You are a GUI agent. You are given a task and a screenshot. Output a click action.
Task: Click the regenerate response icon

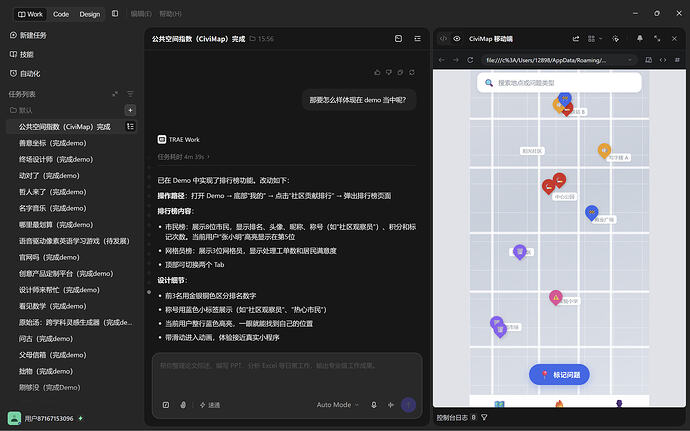pyautogui.click(x=412, y=72)
